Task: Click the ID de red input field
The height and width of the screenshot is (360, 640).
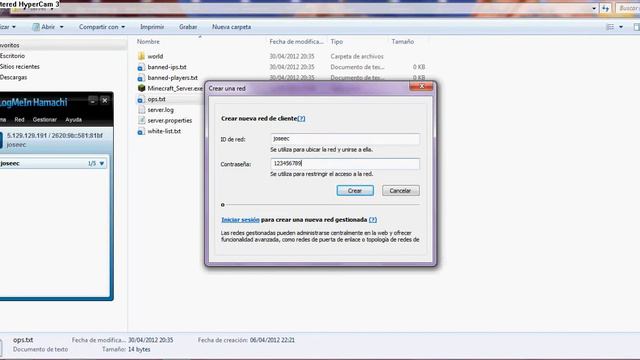Action: (345, 139)
